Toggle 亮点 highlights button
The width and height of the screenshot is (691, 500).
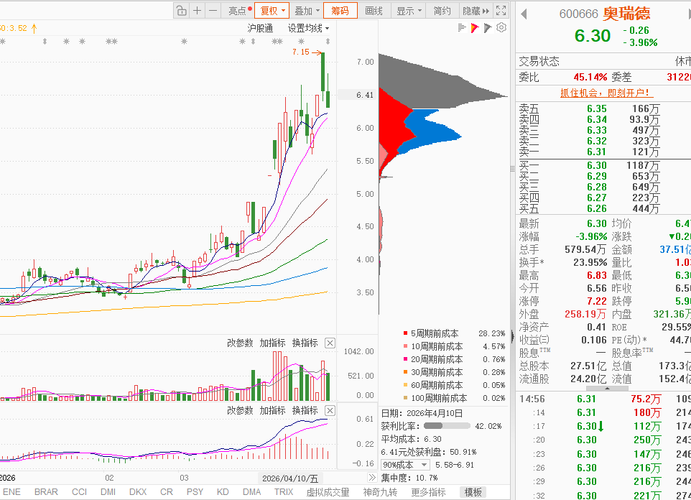pos(240,11)
